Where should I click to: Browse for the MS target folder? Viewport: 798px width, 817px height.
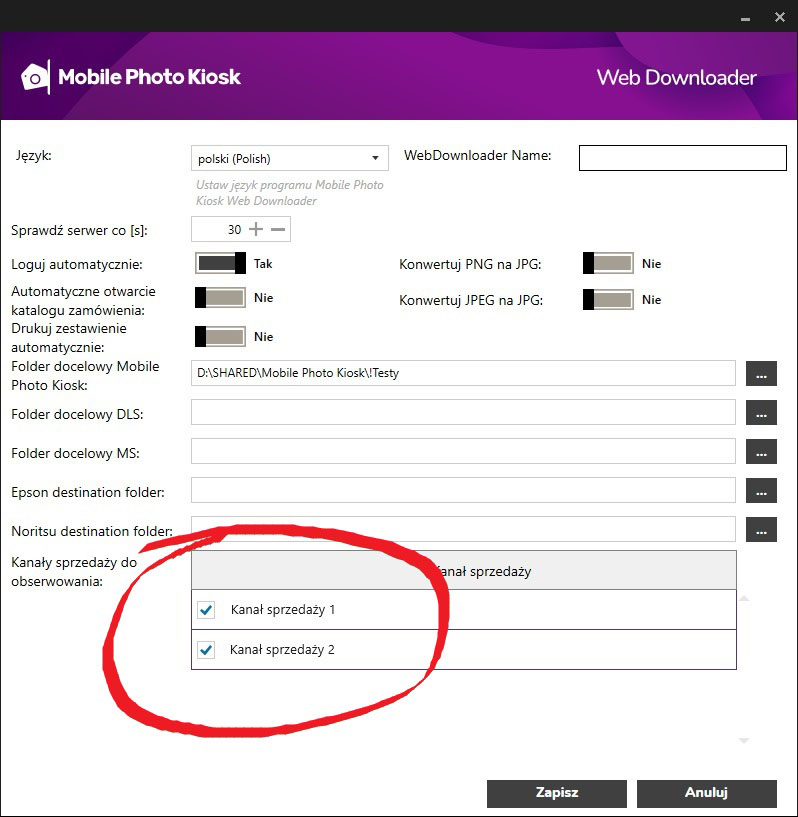761,451
